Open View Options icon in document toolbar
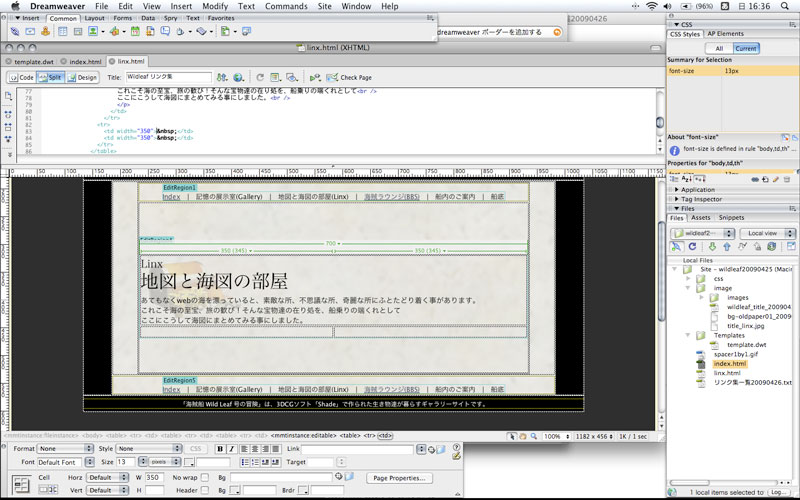This screenshot has height=500, width=800. [x=276, y=78]
